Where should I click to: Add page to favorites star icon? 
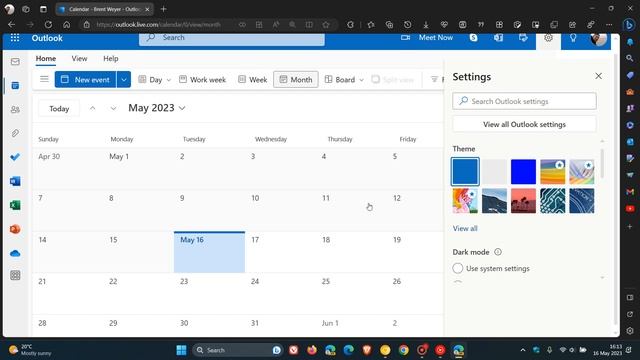(326, 24)
